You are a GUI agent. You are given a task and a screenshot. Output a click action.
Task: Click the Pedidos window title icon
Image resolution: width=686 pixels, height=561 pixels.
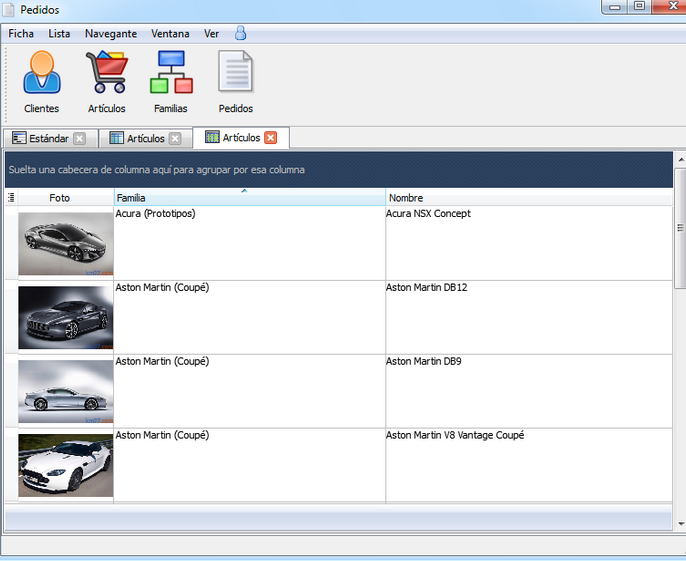click(x=8, y=10)
